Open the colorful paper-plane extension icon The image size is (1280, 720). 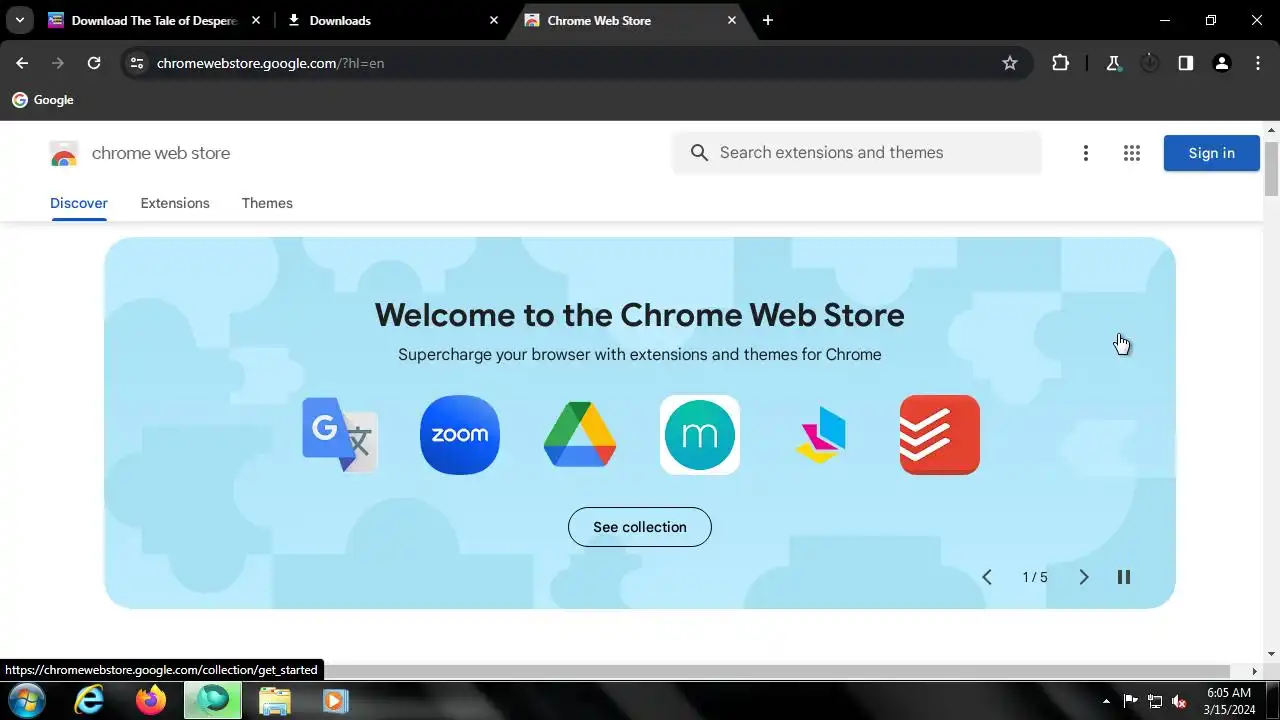[820, 435]
